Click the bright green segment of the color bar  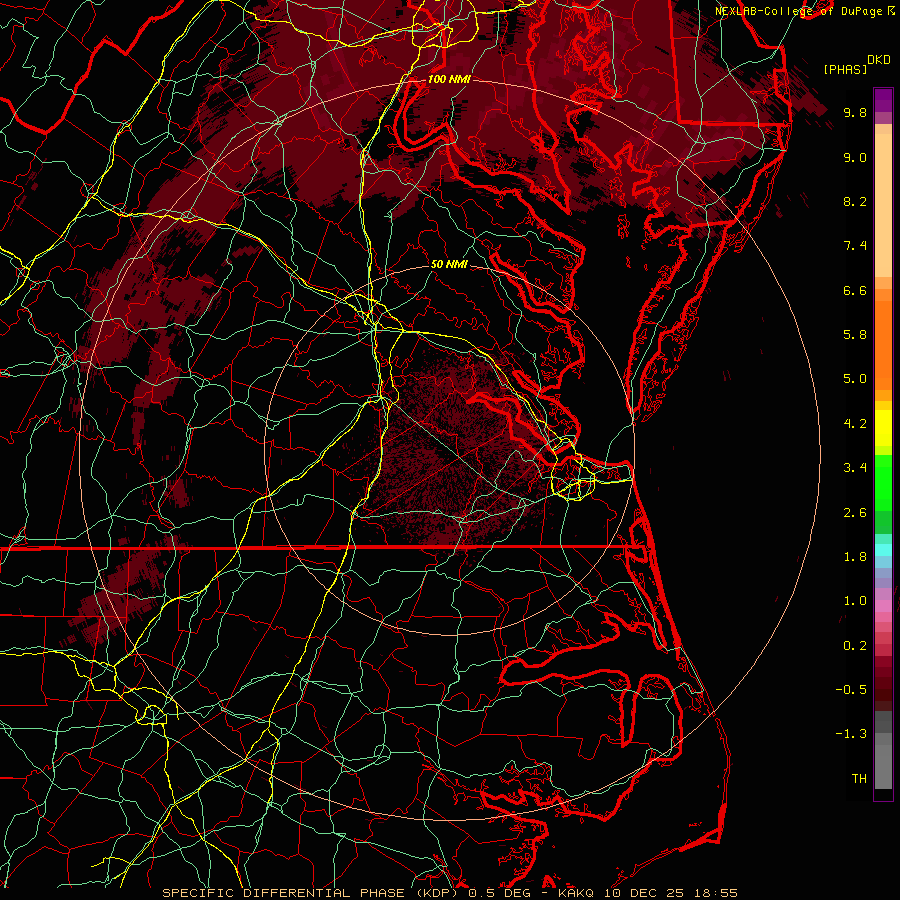(x=883, y=482)
